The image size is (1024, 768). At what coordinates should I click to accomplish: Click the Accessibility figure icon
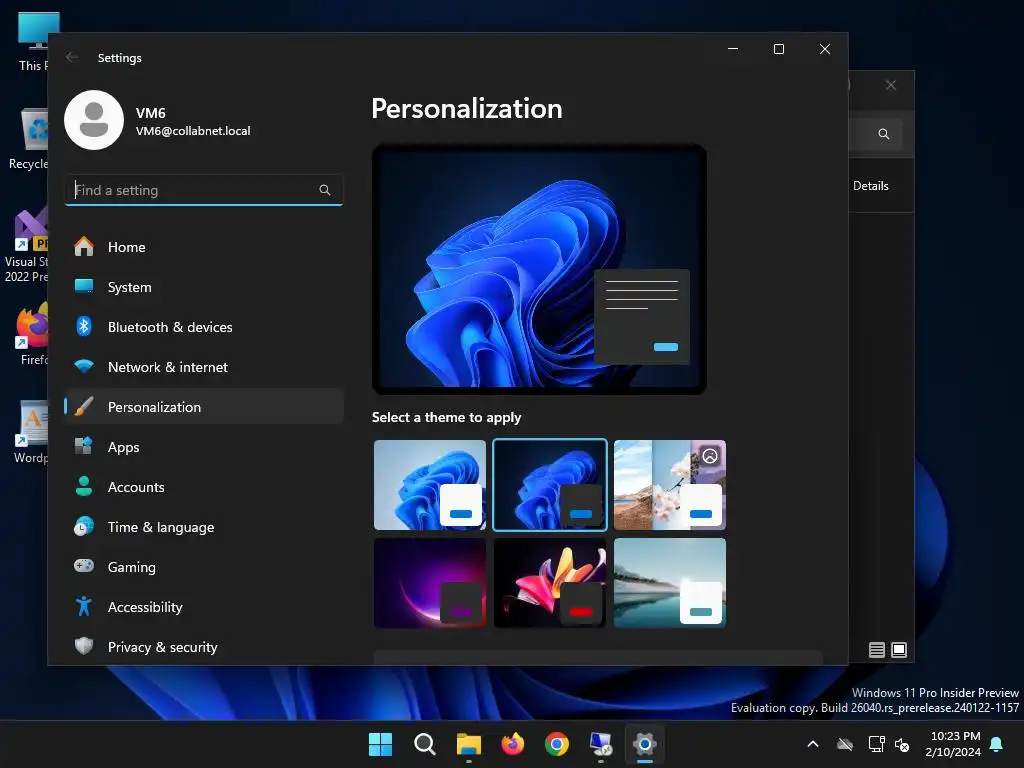point(84,606)
